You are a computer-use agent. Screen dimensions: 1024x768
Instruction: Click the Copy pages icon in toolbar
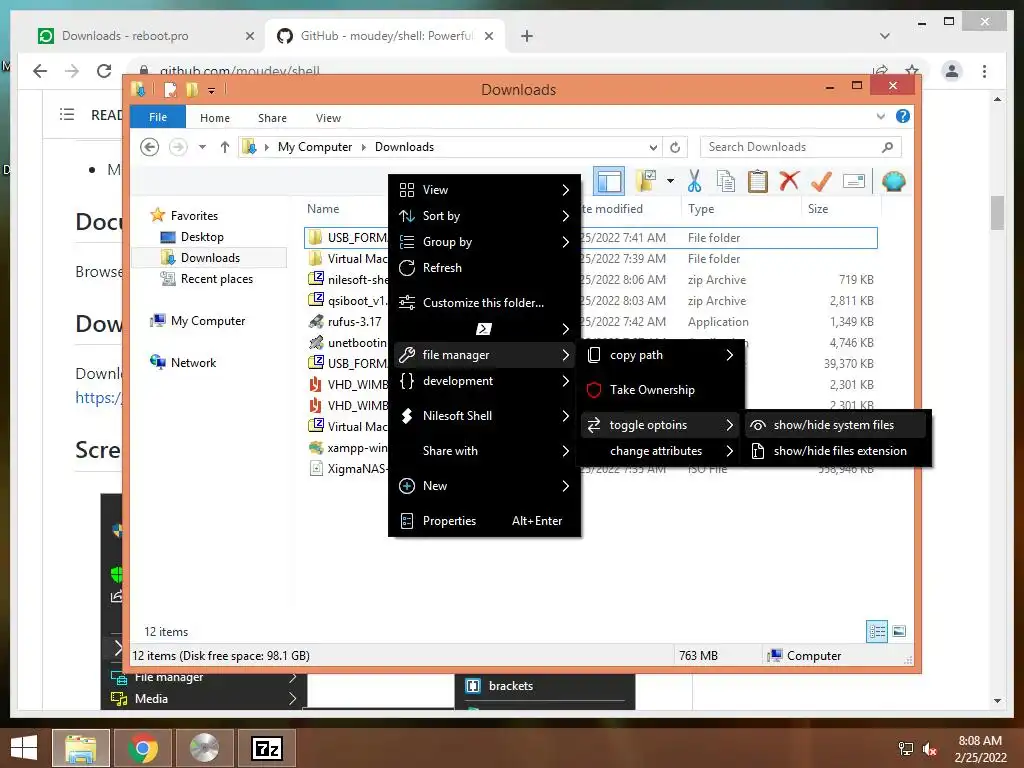point(726,182)
